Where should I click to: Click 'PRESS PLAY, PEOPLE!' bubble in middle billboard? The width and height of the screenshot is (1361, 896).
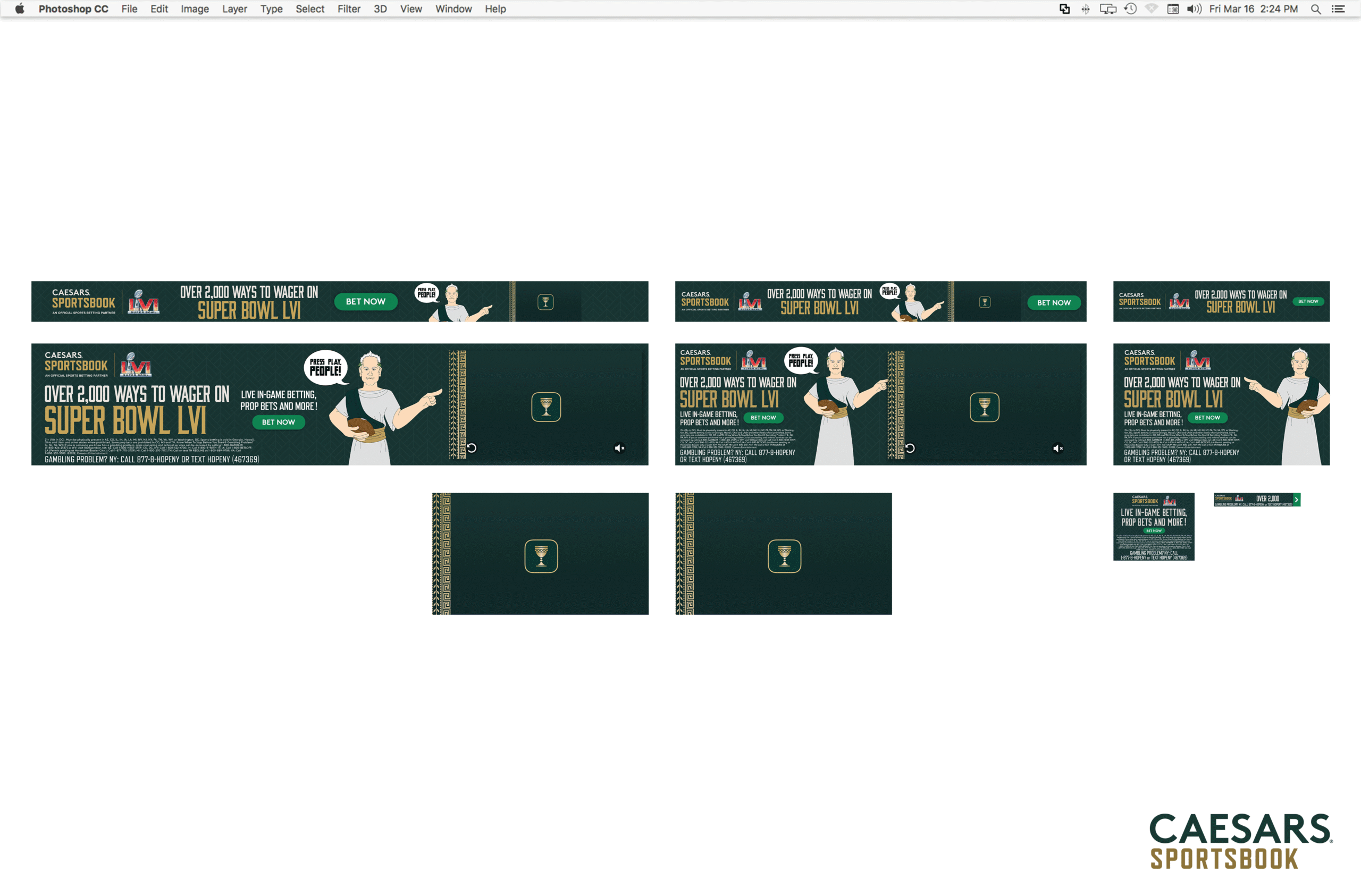pos(801,360)
